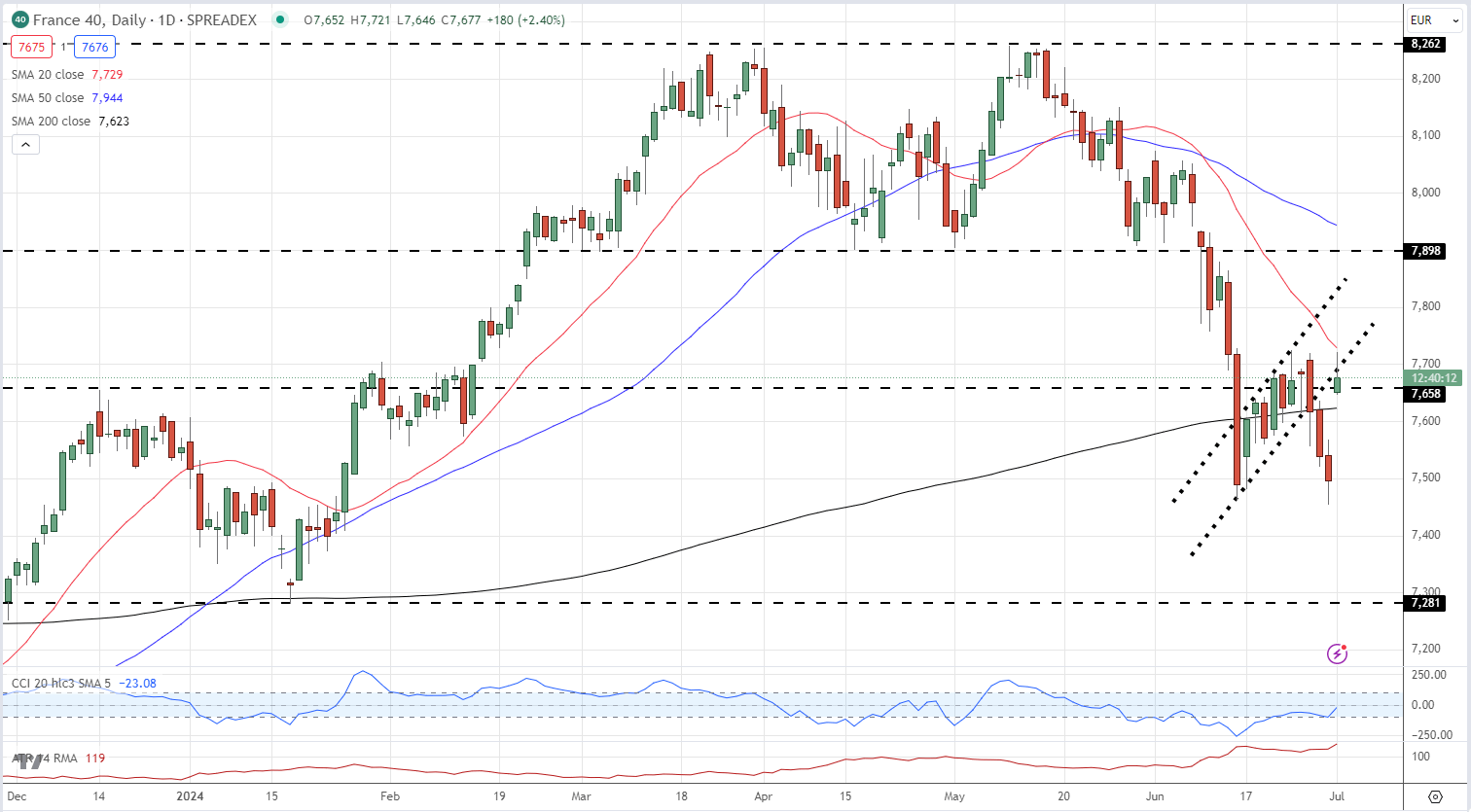The image size is (1471, 812).
Task: Click the red 7675 sell button
Action: (x=33, y=46)
